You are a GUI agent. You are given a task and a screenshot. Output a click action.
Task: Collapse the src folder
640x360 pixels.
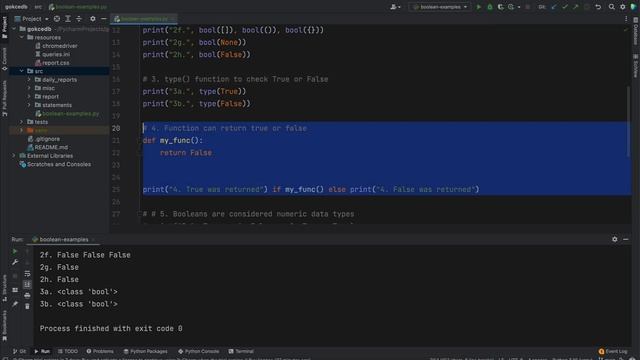coord(22,71)
